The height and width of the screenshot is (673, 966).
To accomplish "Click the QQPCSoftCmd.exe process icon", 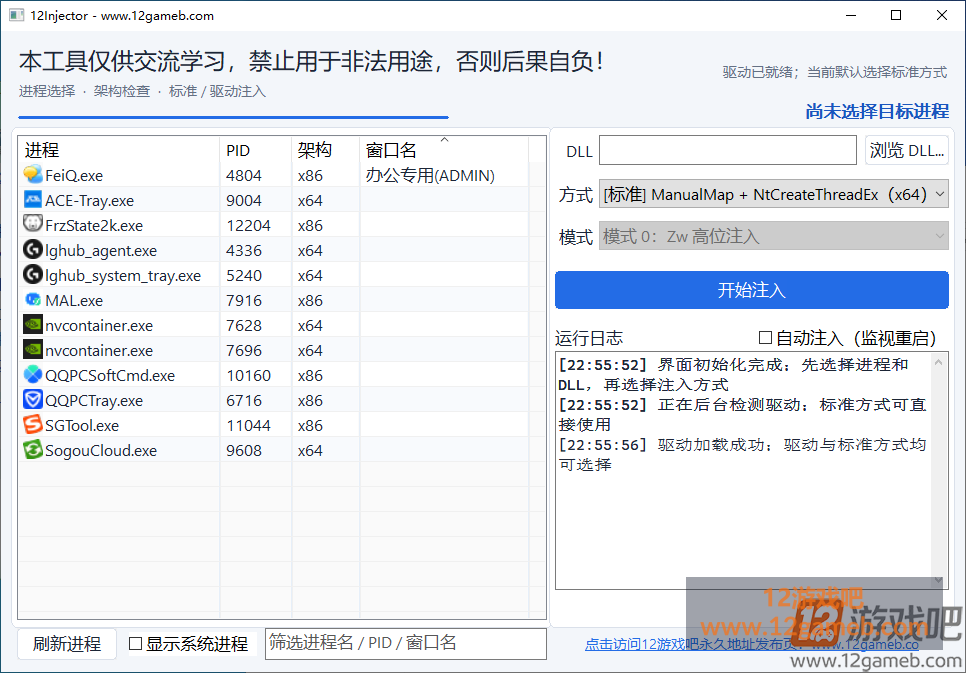I will pyautogui.click(x=33, y=375).
